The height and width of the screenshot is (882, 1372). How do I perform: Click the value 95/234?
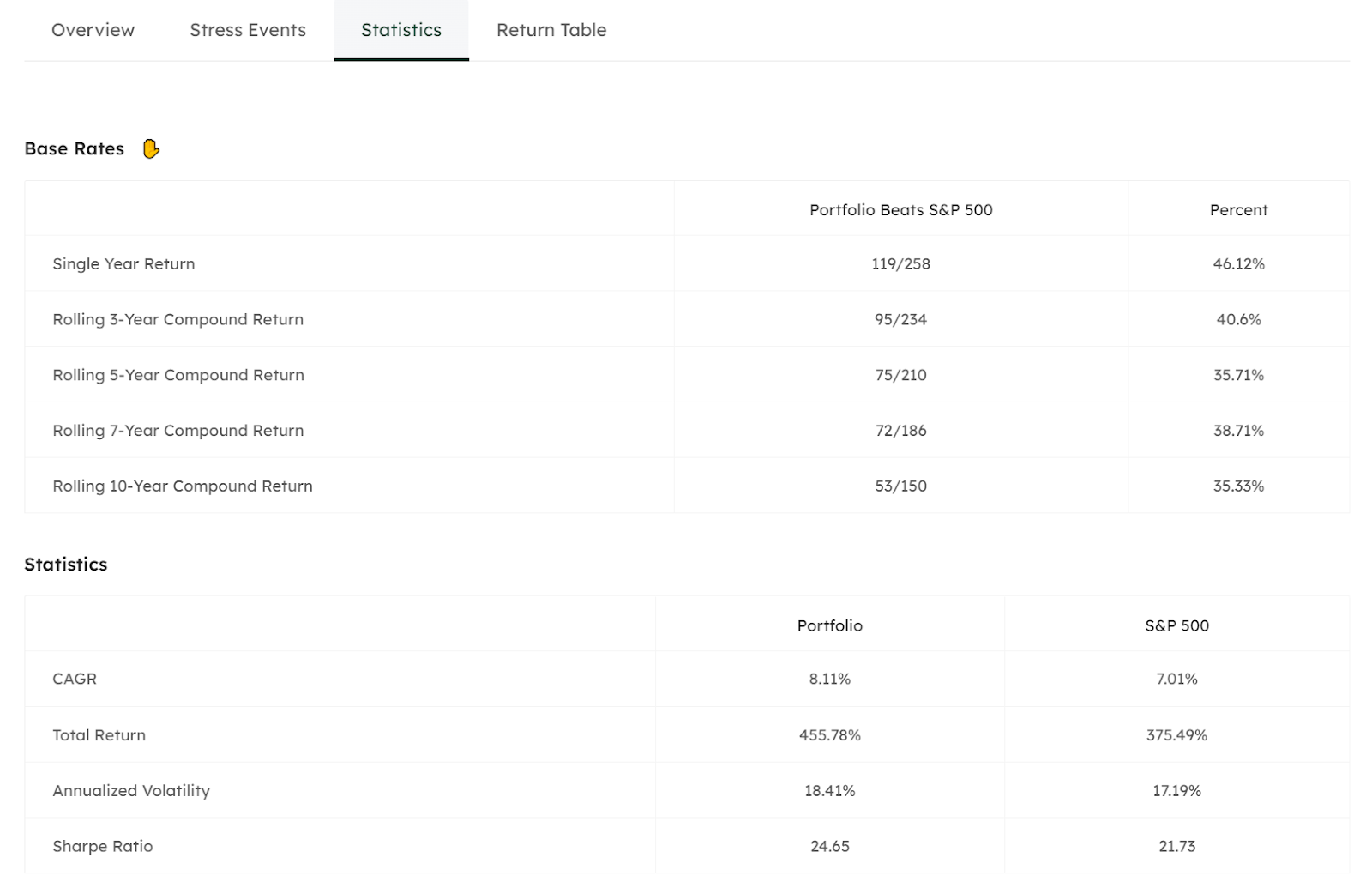[x=900, y=319]
